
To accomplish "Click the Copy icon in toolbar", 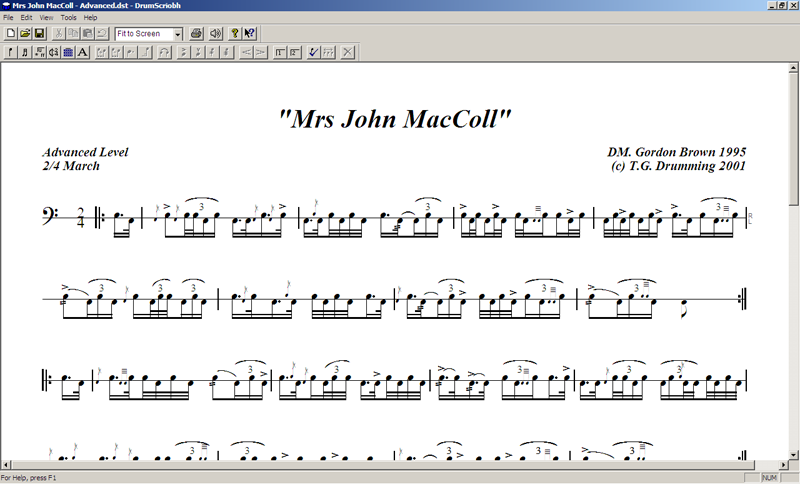I will (x=73, y=34).
